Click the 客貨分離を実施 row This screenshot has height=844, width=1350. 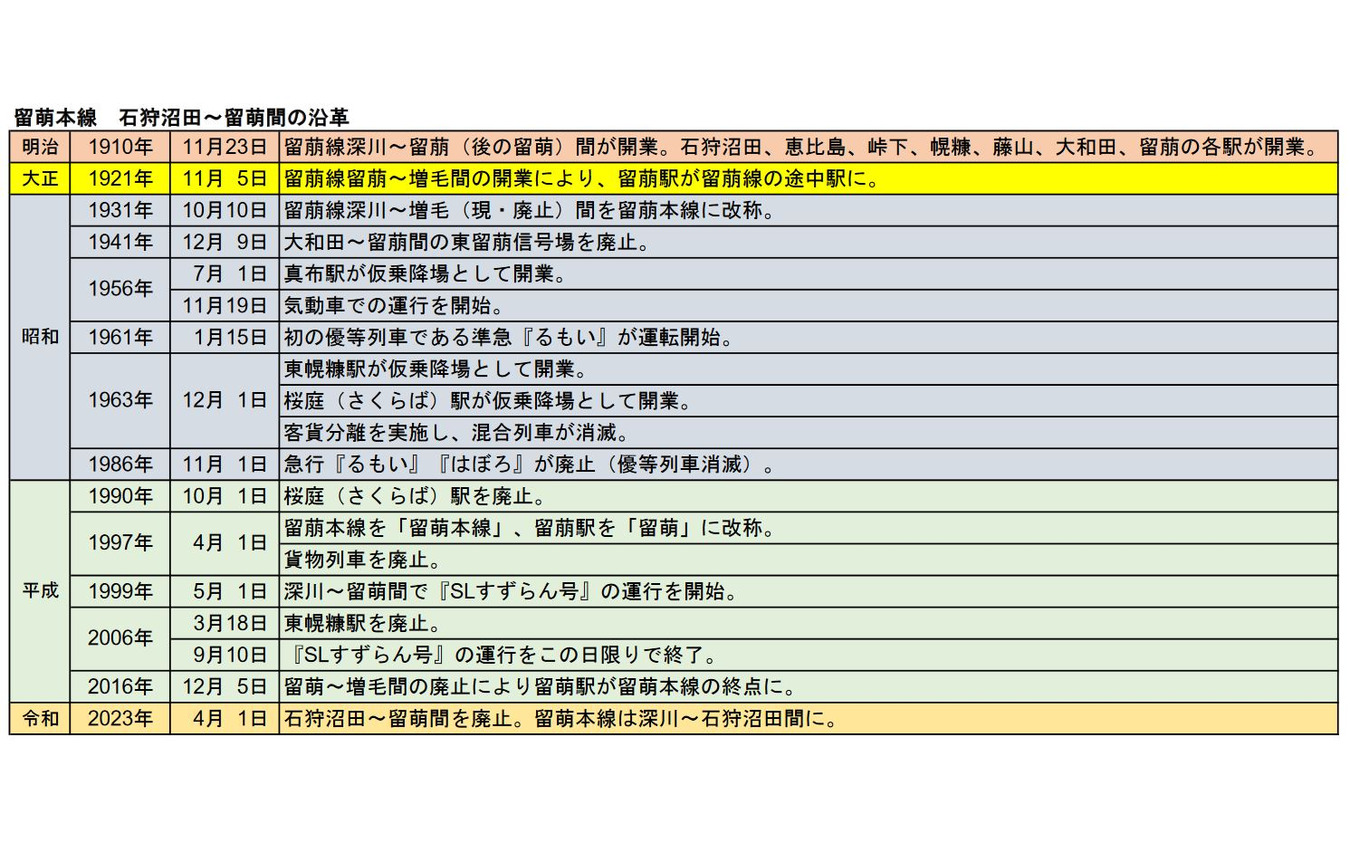point(808,432)
